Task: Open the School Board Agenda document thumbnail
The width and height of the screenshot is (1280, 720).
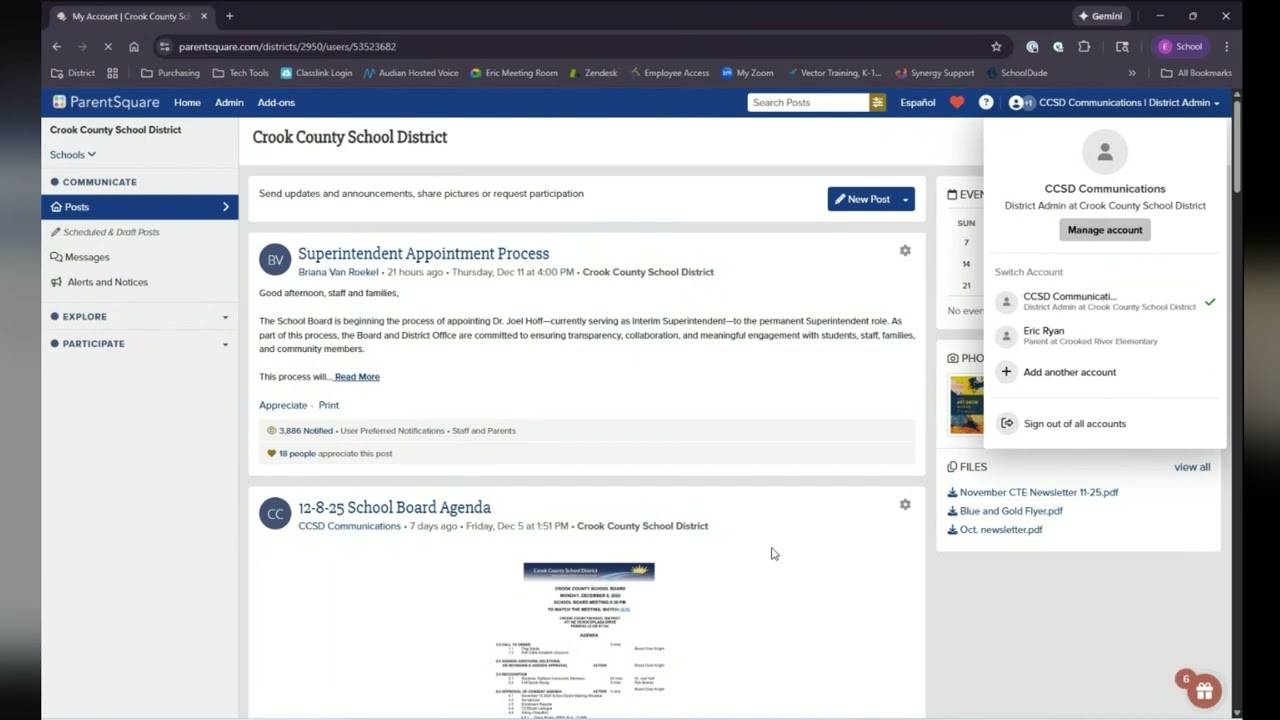Action: point(589,640)
